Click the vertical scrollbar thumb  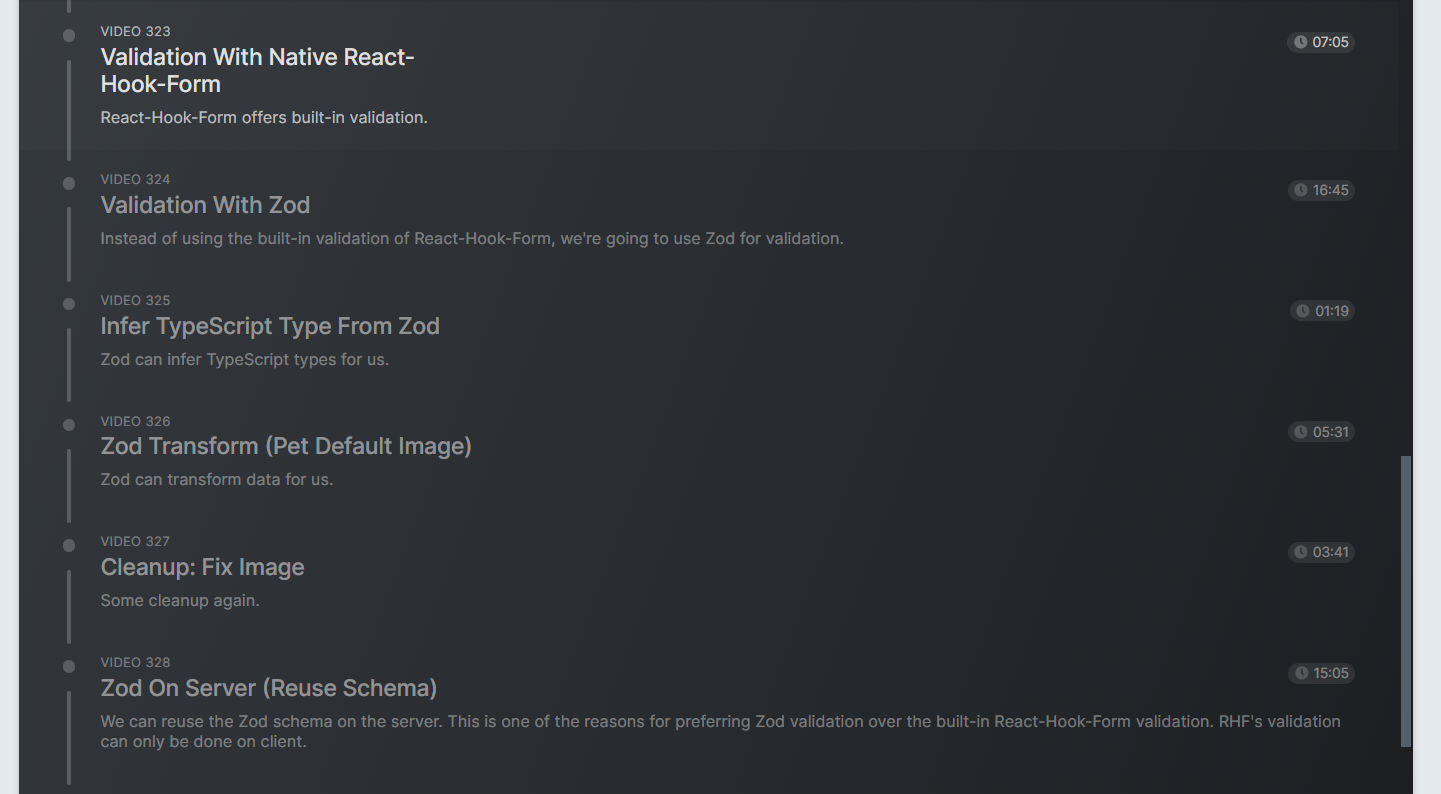tap(1406, 600)
